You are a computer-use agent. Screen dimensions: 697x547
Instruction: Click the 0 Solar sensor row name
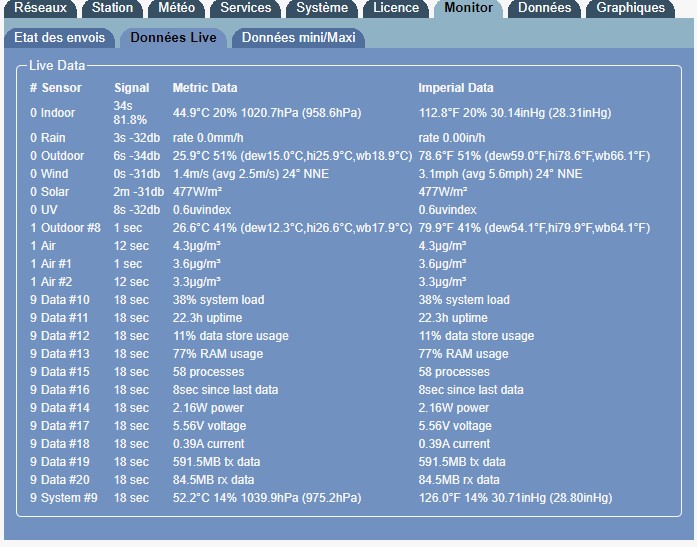click(50, 192)
